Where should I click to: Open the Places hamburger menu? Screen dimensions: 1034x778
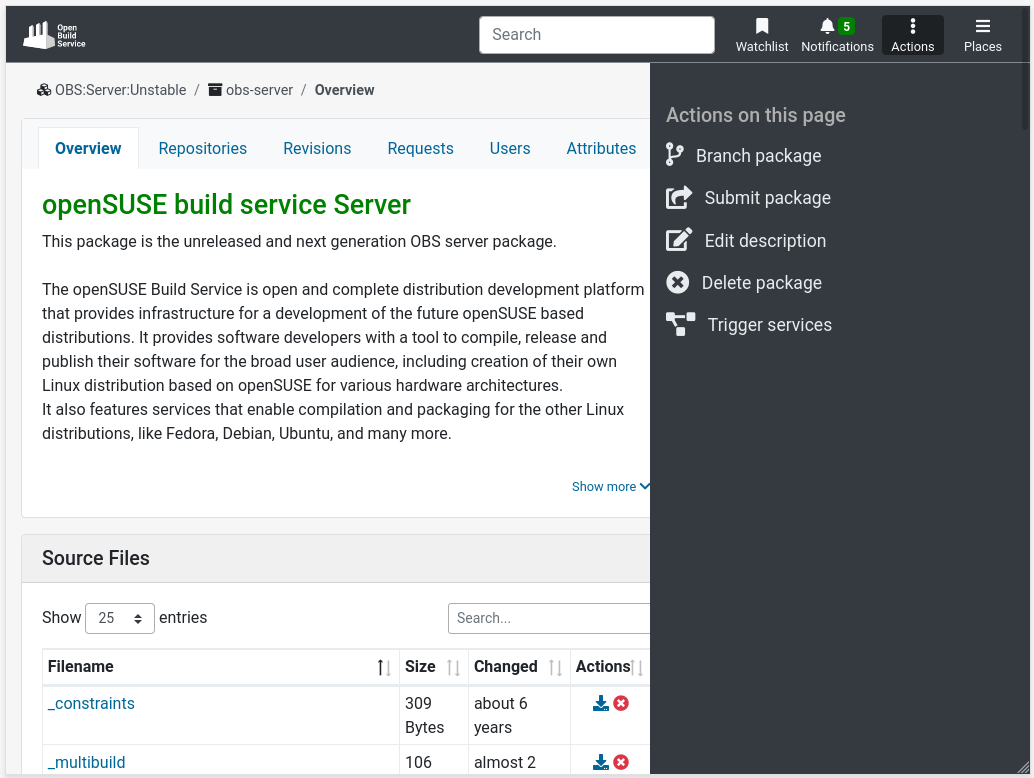coord(982,35)
